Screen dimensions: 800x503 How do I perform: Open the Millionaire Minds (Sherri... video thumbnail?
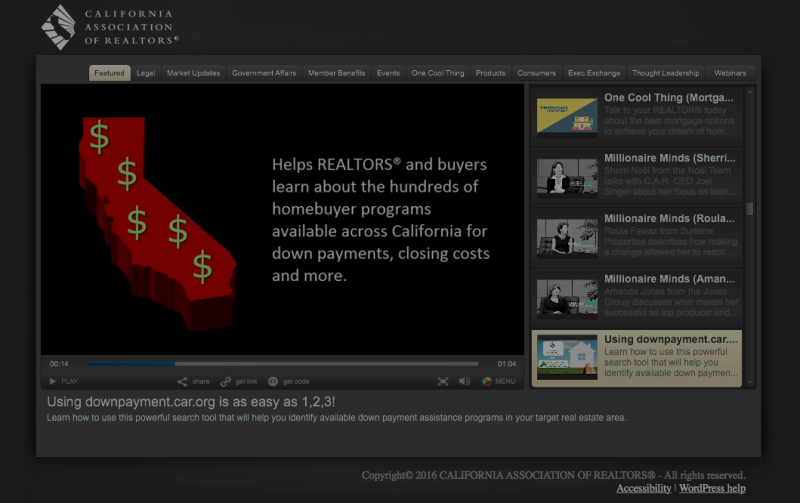click(x=567, y=177)
